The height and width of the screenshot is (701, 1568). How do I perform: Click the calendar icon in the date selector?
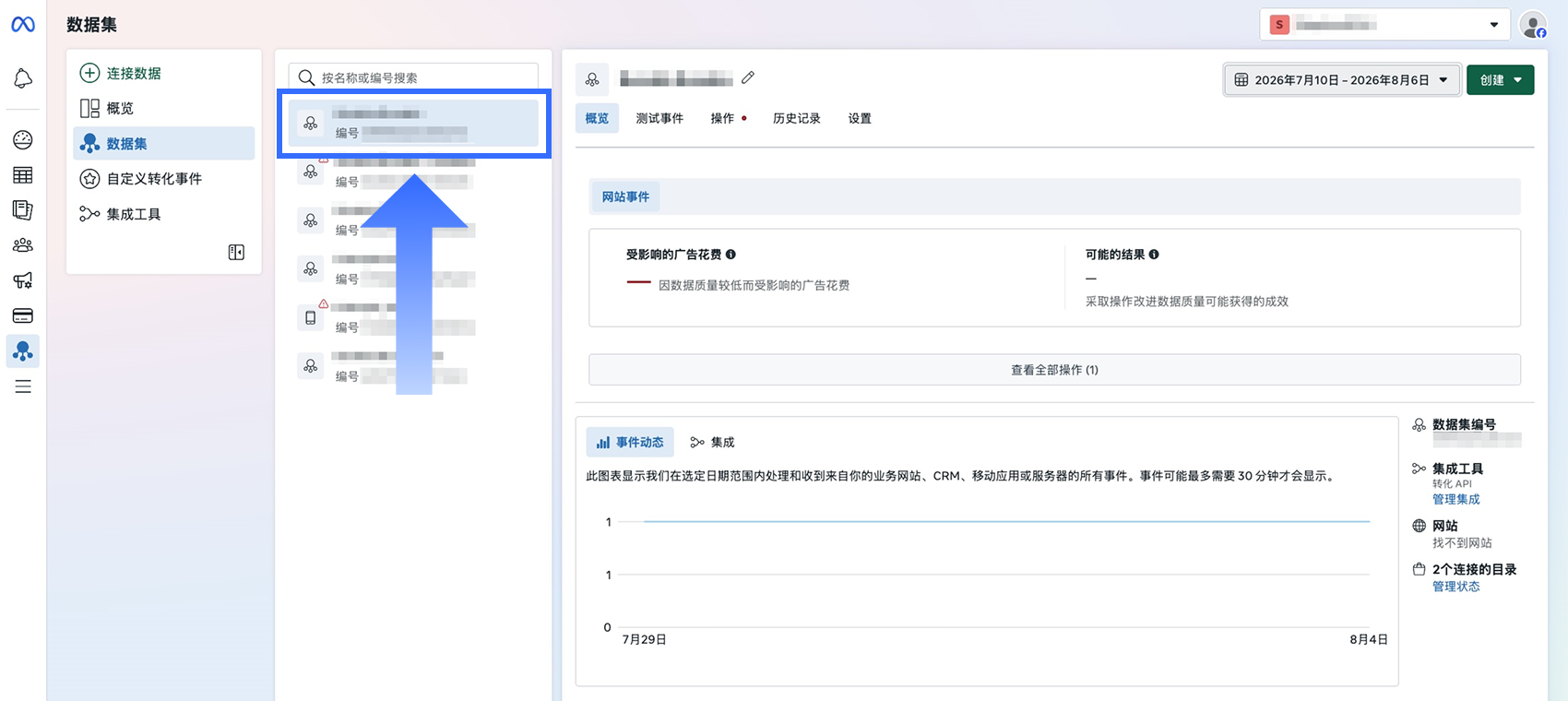point(1241,80)
